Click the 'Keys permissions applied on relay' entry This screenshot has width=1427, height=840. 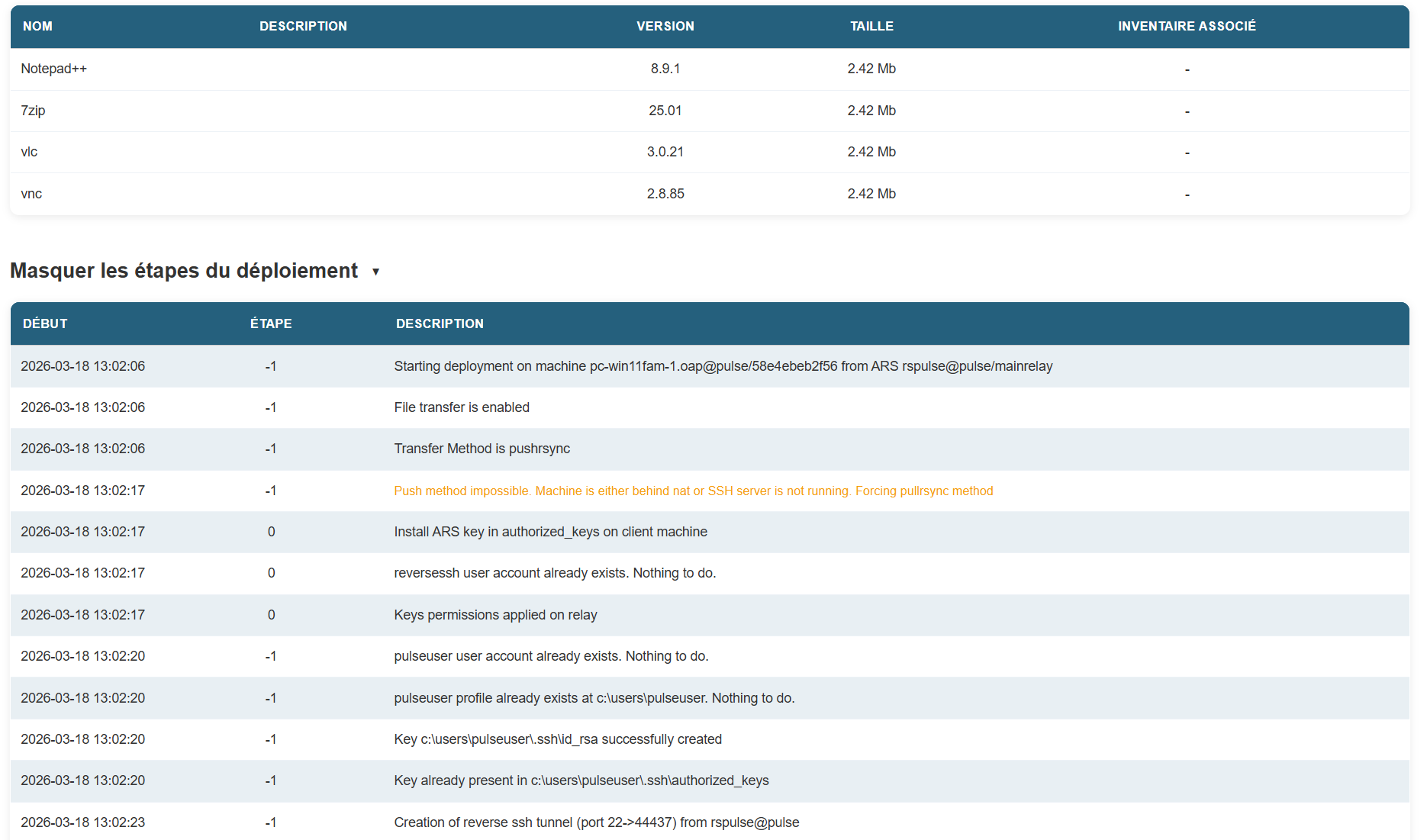pyautogui.click(x=495, y=615)
